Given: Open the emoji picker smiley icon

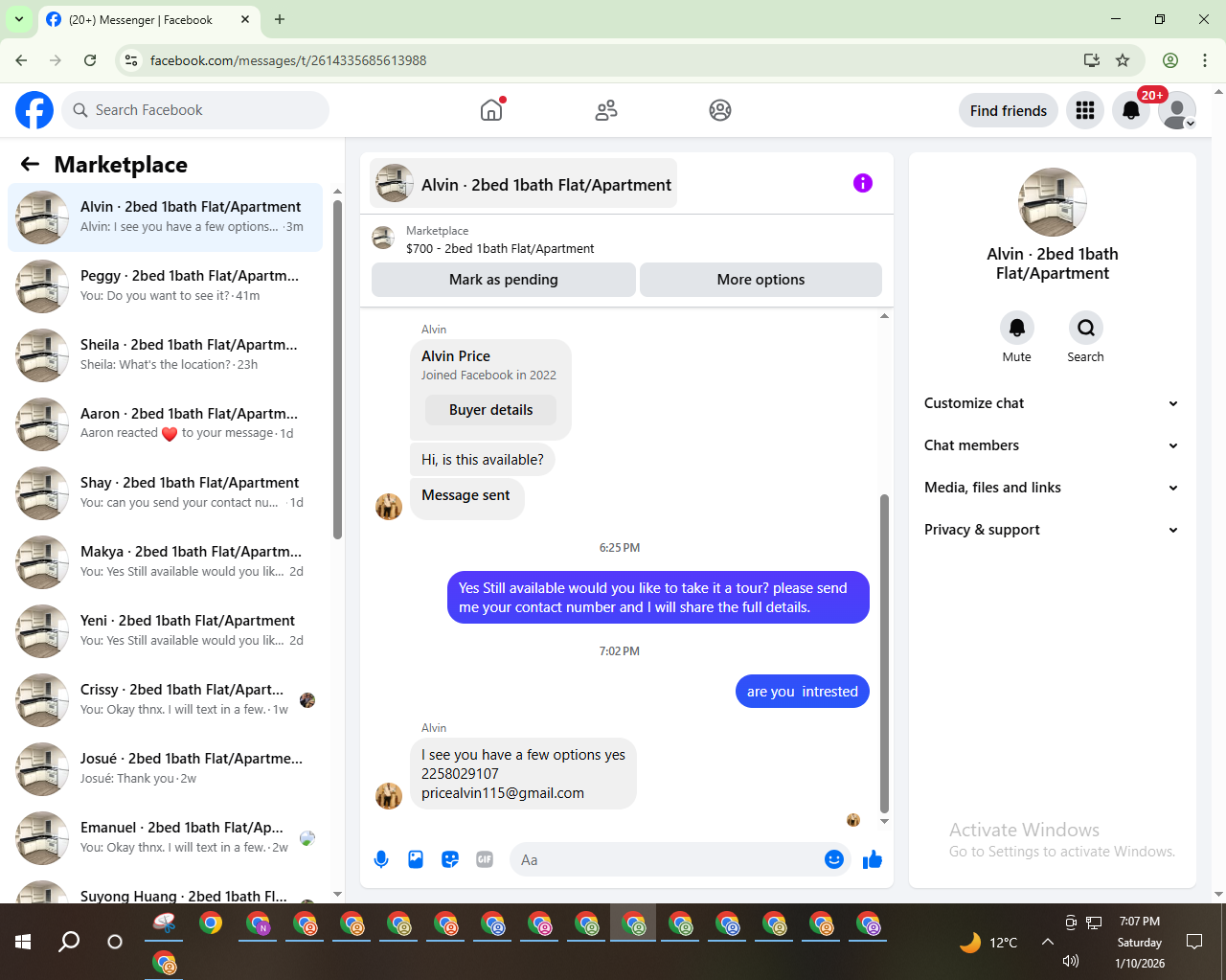Looking at the screenshot, I should coord(834,859).
